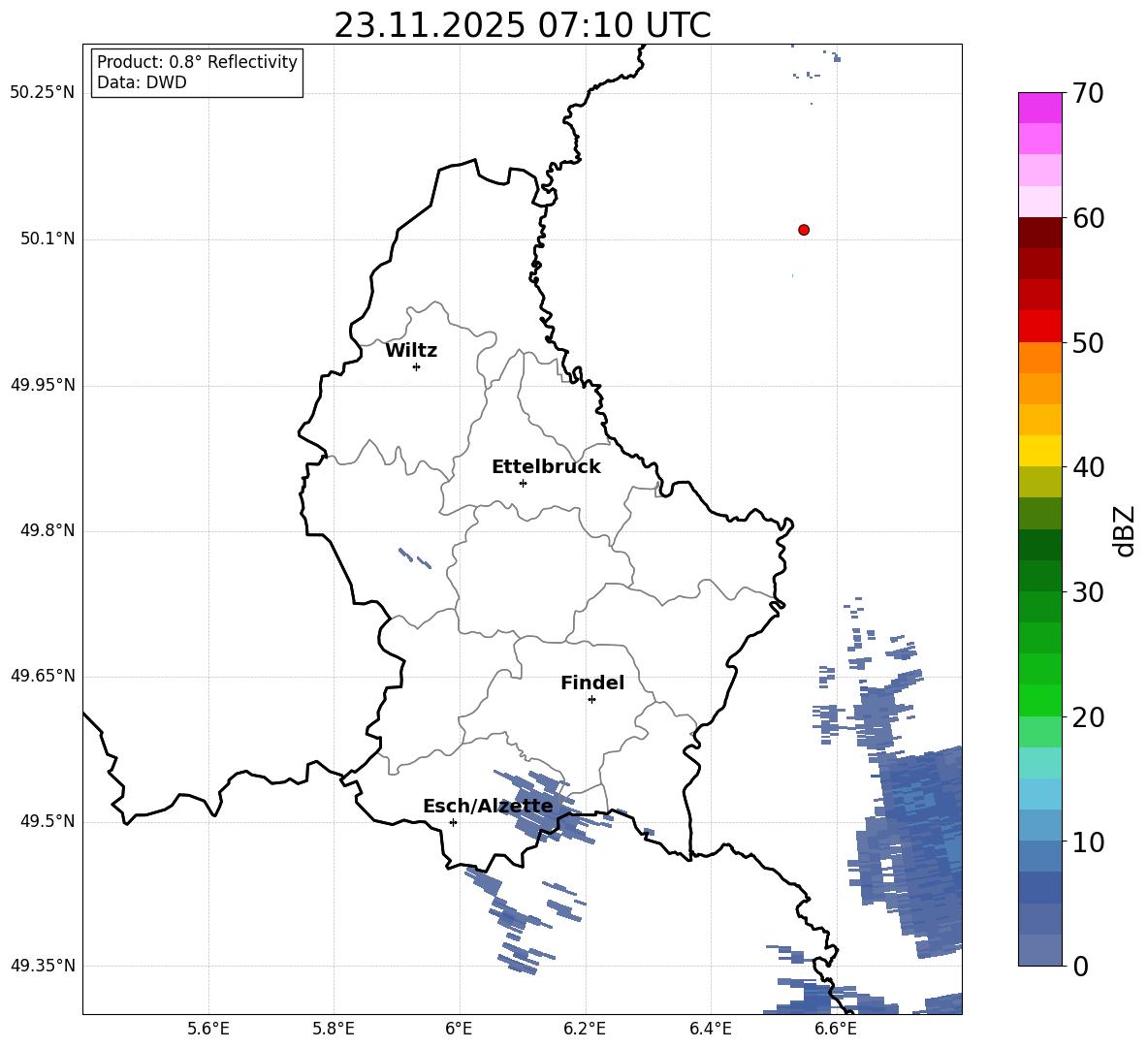The width and height of the screenshot is (1148, 1048).
Task: Click the dBZ colorbar axis label
Action: [1125, 530]
